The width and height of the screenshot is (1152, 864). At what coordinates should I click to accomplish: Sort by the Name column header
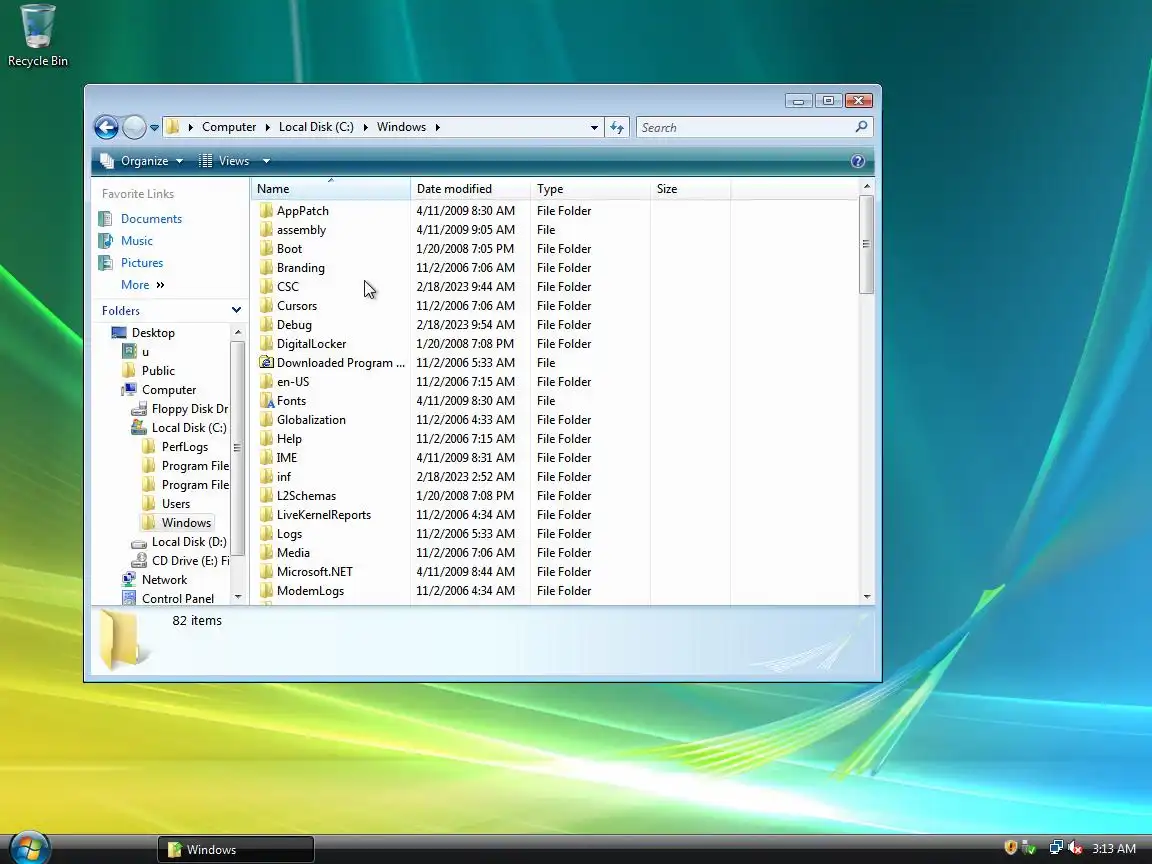[331, 189]
